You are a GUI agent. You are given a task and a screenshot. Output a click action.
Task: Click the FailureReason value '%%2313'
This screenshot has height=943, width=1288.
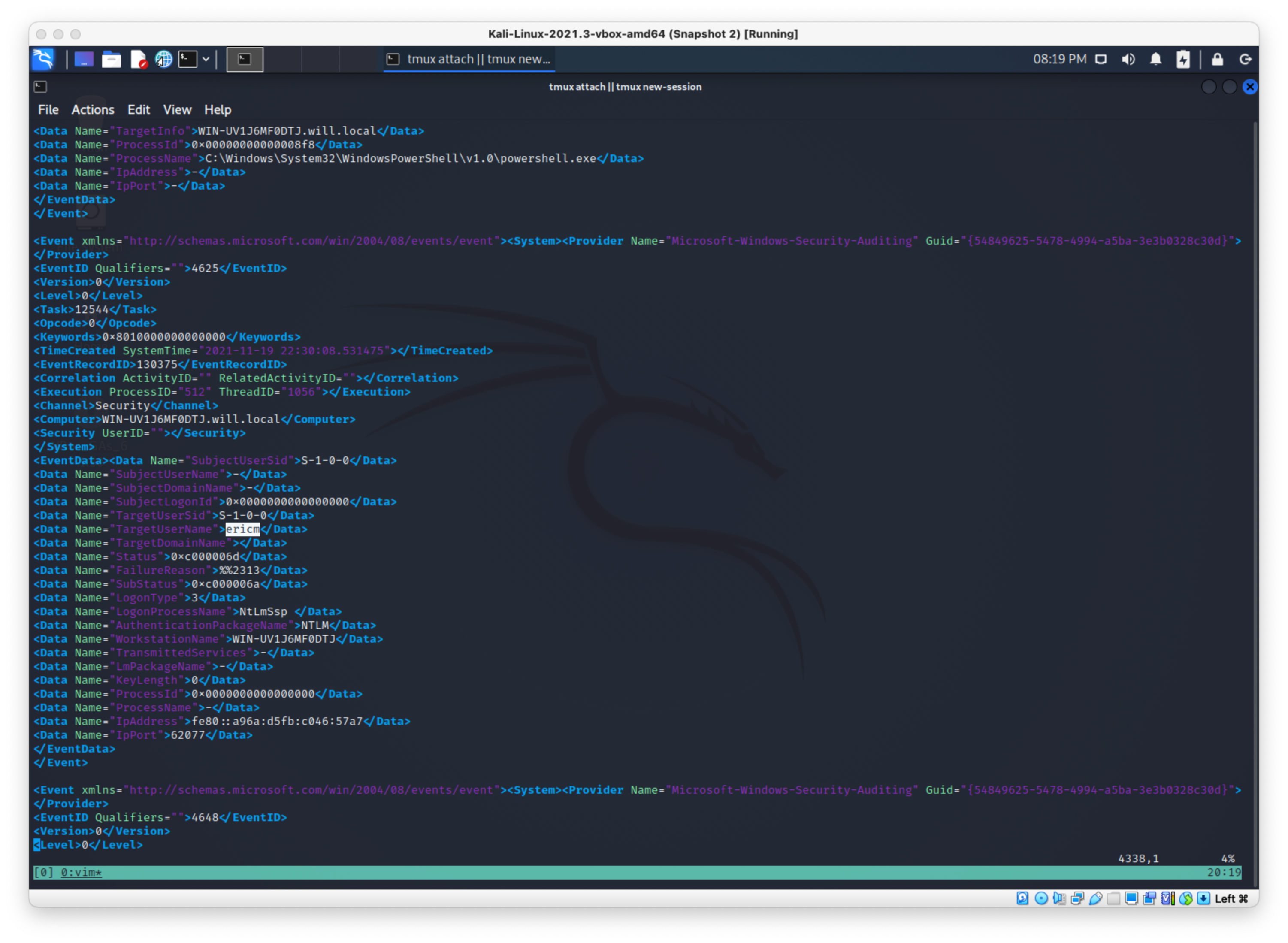[239, 570]
